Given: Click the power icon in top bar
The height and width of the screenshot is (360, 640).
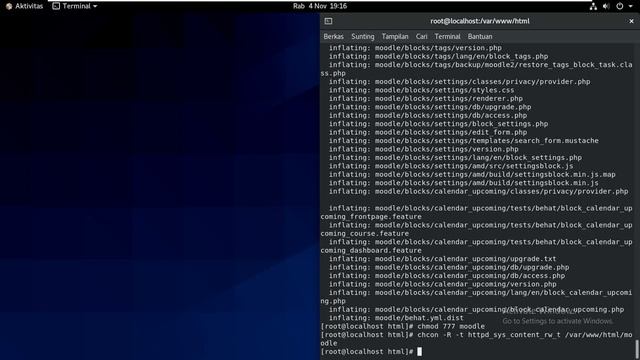Looking at the screenshot, I should click(620, 6).
